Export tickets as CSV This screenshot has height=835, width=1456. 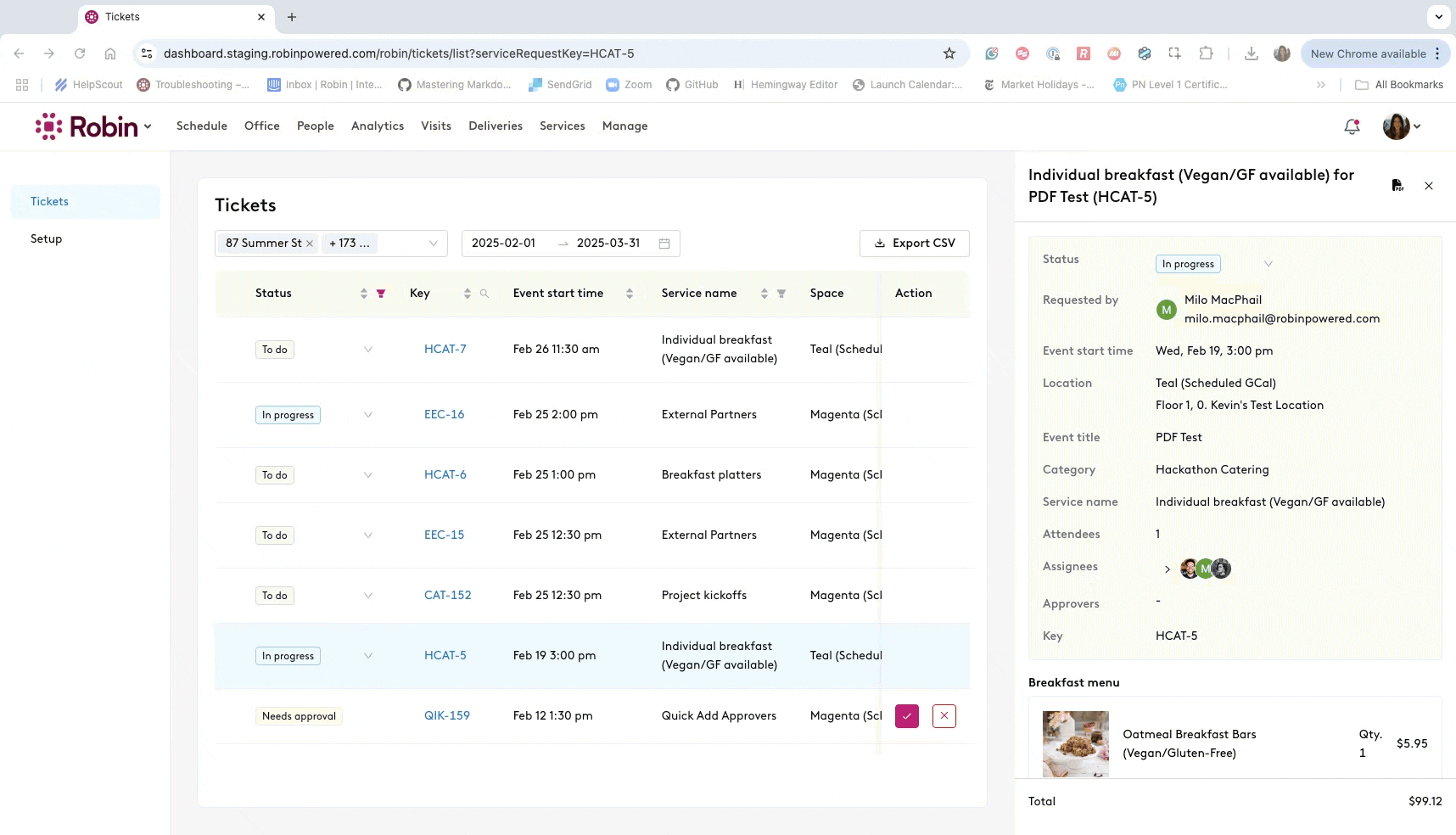[915, 244]
